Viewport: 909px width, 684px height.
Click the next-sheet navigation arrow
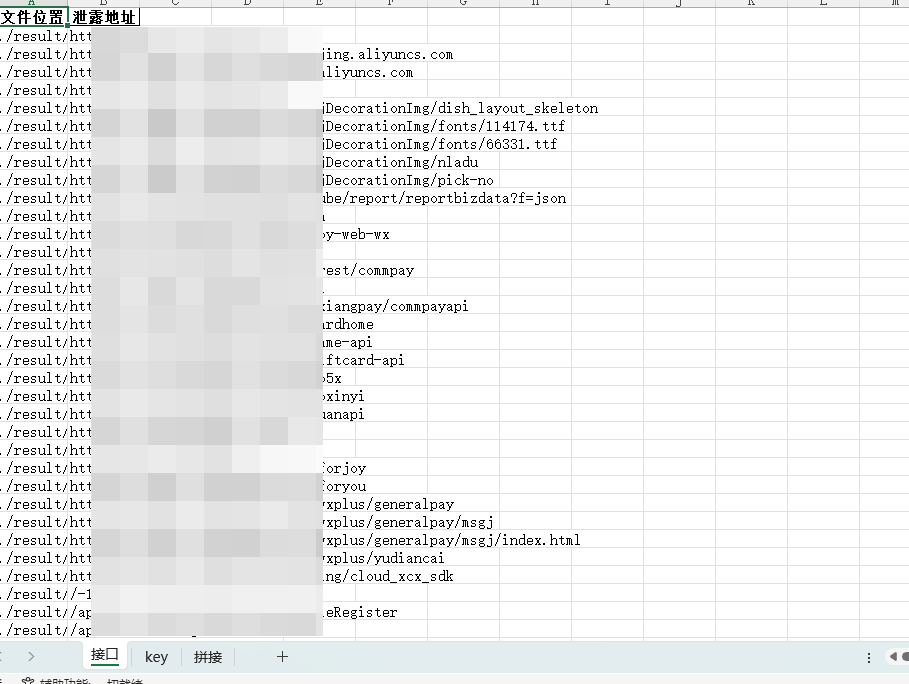tap(33, 657)
